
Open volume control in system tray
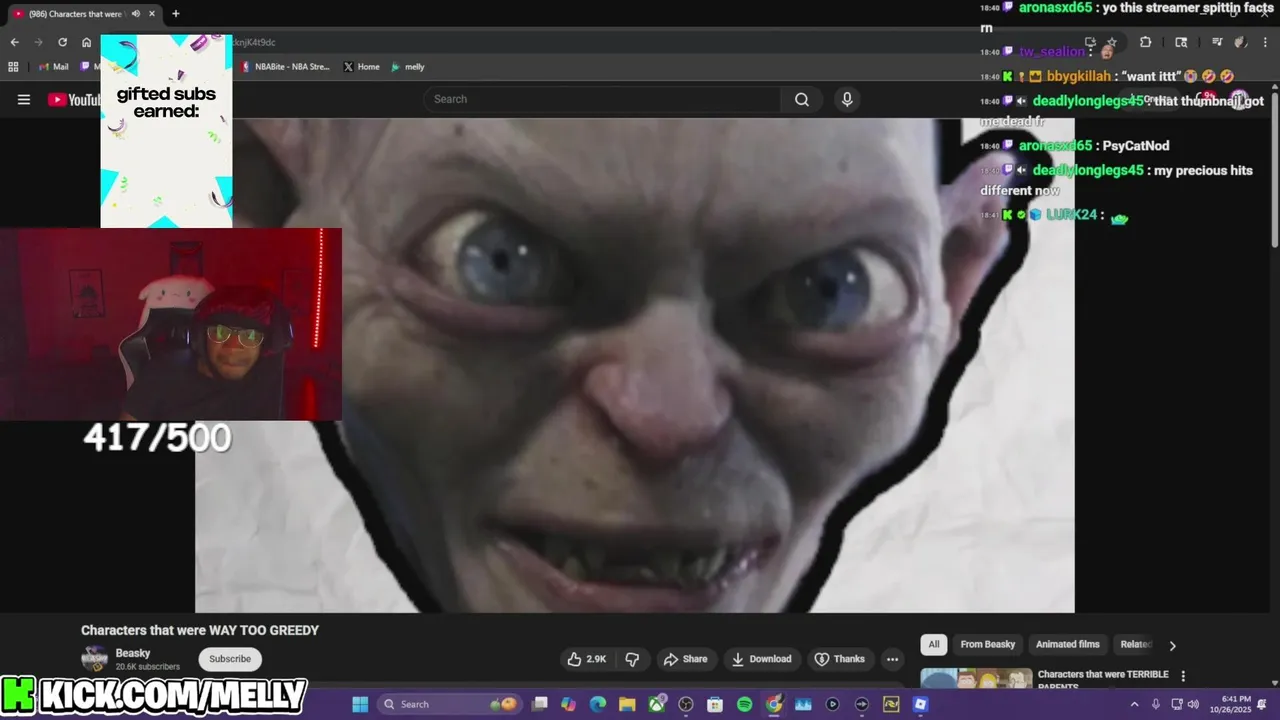click(x=1193, y=705)
